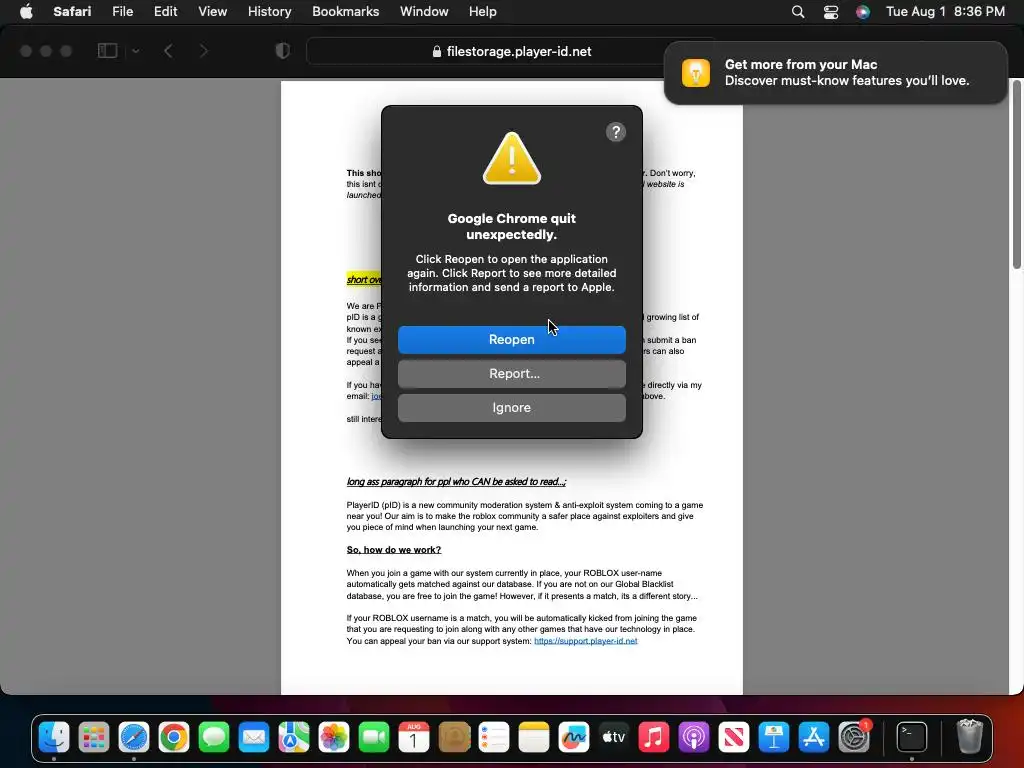Open Calendar icon in the Dock
This screenshot has width=1024, height=768.
point(413,737)
